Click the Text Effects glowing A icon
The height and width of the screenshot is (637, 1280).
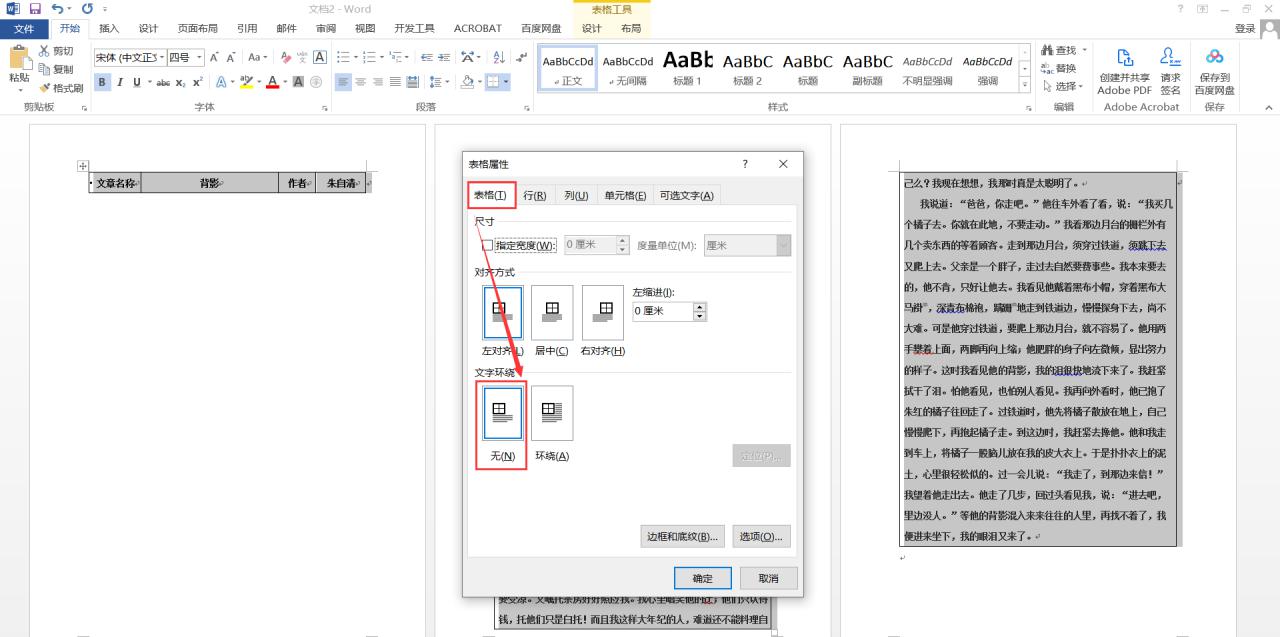click(221, 82)
